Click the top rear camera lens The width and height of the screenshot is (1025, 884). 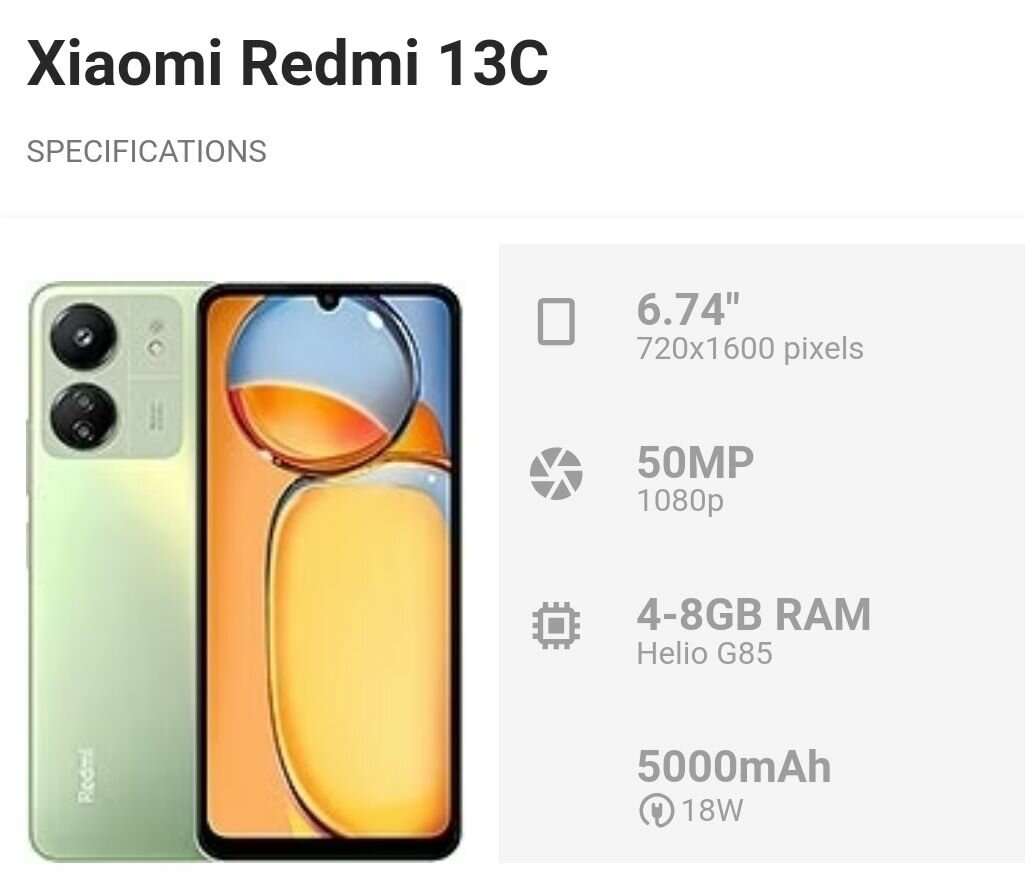(83, 337)
